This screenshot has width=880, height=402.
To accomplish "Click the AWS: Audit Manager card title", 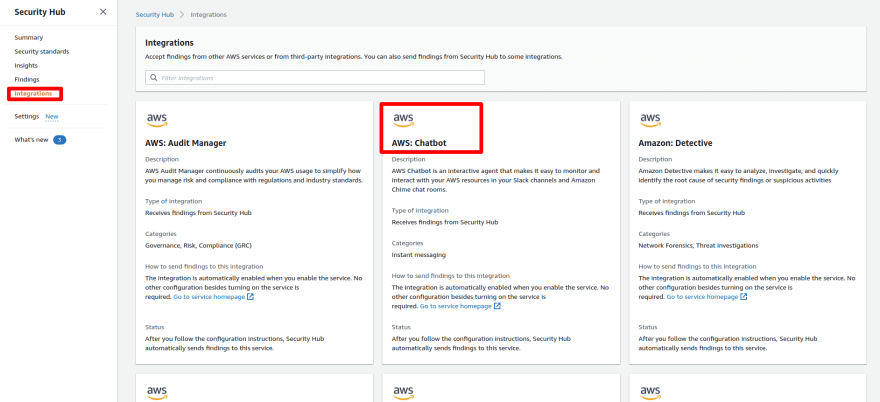I will (186, 143).
